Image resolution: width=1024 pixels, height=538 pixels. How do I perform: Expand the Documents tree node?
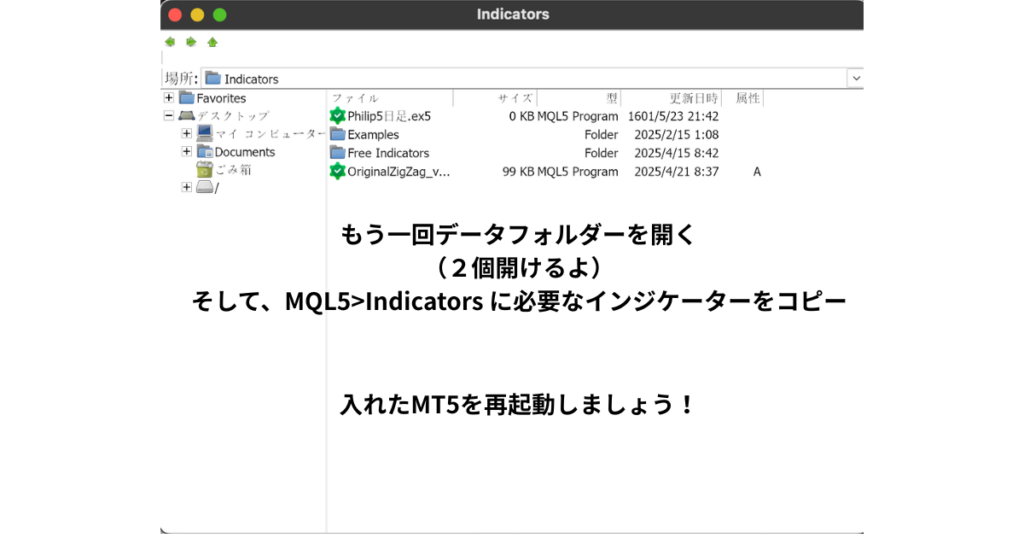pos(187,152)
